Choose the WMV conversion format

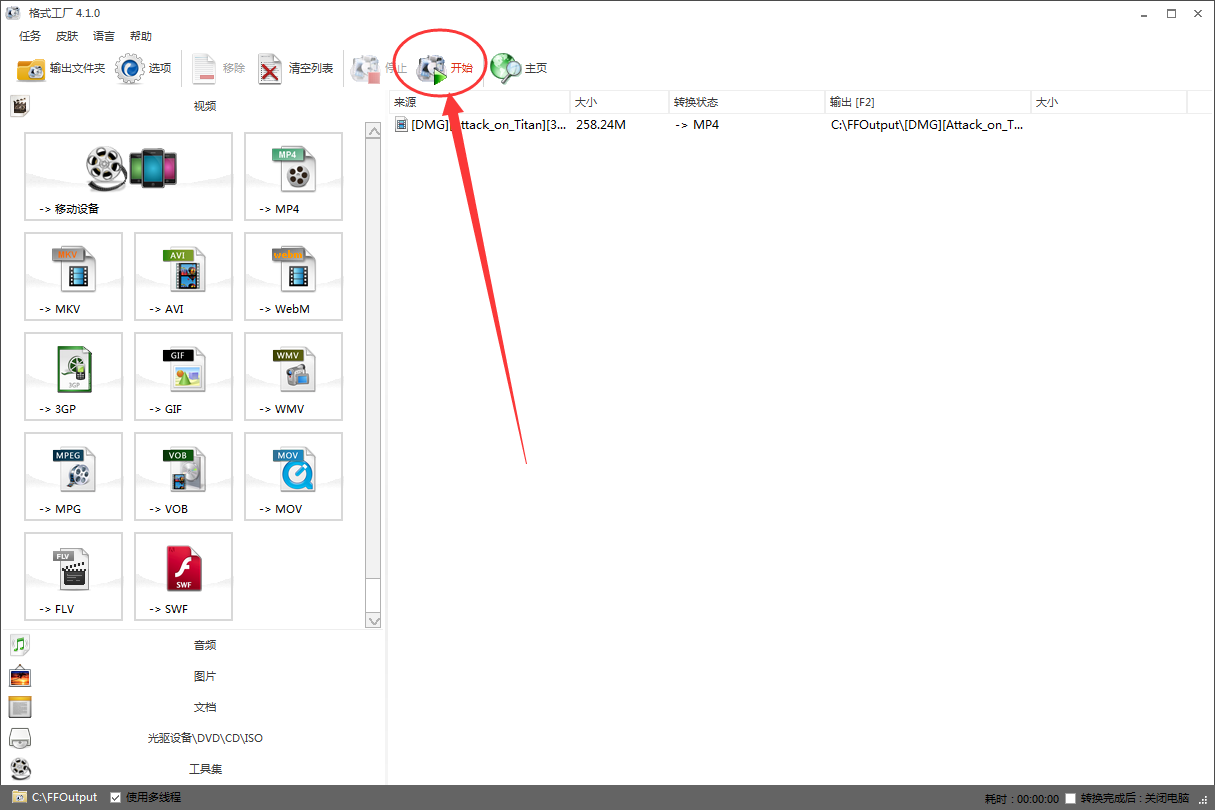coord(293,377)
